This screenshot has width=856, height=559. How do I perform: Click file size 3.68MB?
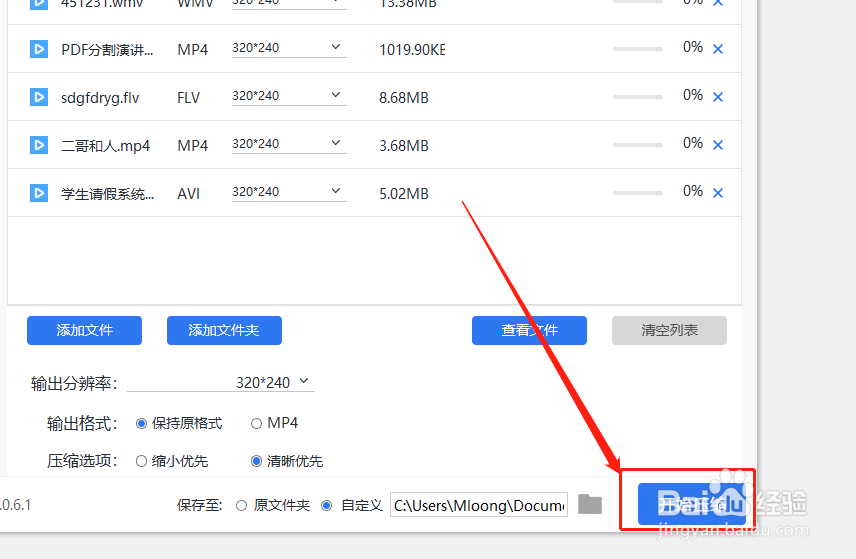(404, 146)
